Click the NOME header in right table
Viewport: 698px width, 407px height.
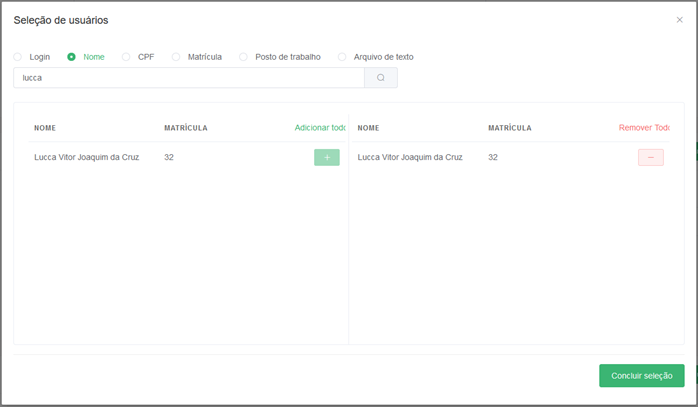coord(368,128)
